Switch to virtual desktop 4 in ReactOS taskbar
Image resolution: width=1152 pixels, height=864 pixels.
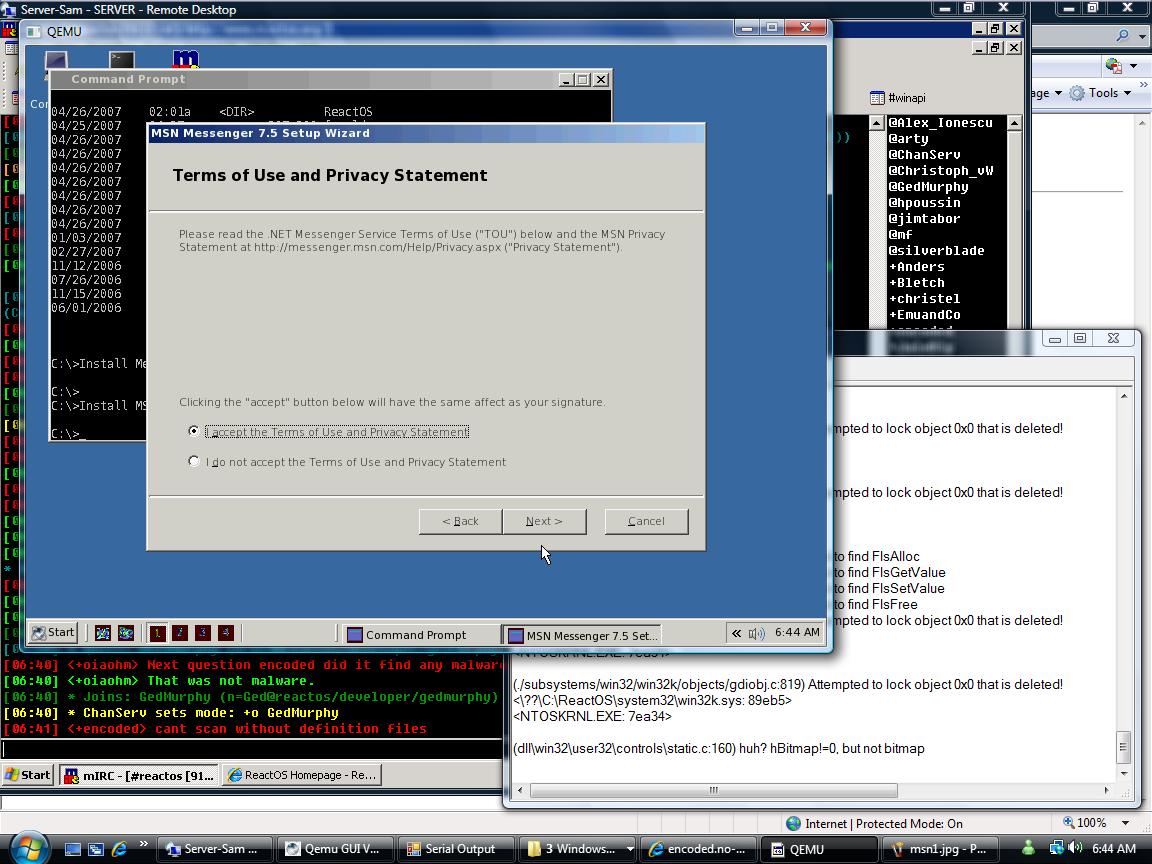click(226, 633)
